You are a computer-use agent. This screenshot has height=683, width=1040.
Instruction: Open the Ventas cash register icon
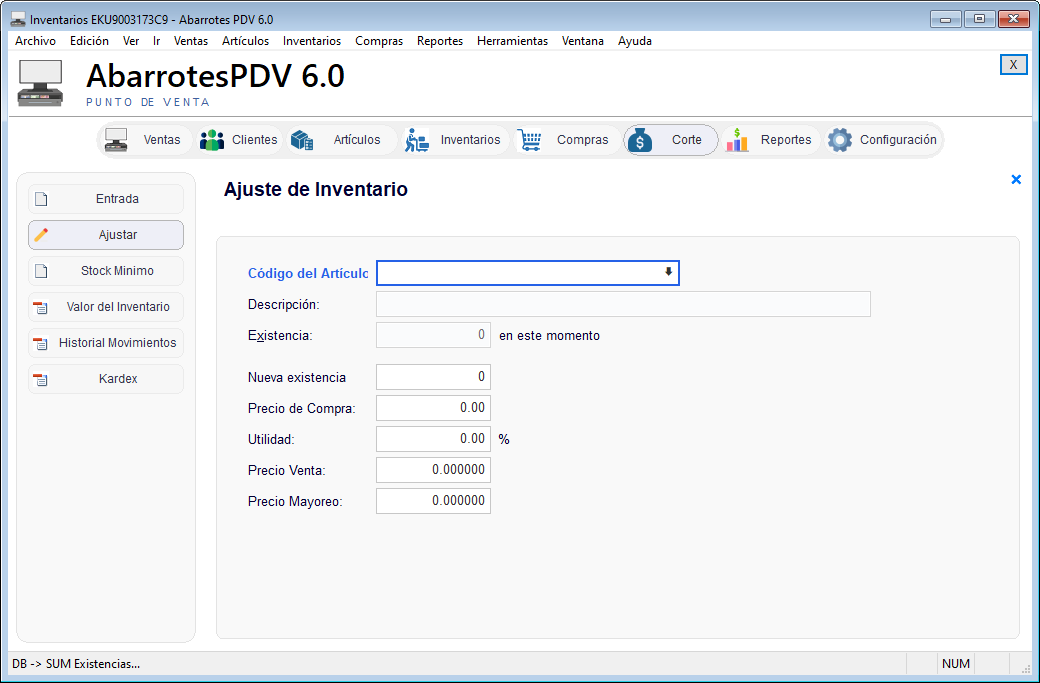(x=116, y=140)
